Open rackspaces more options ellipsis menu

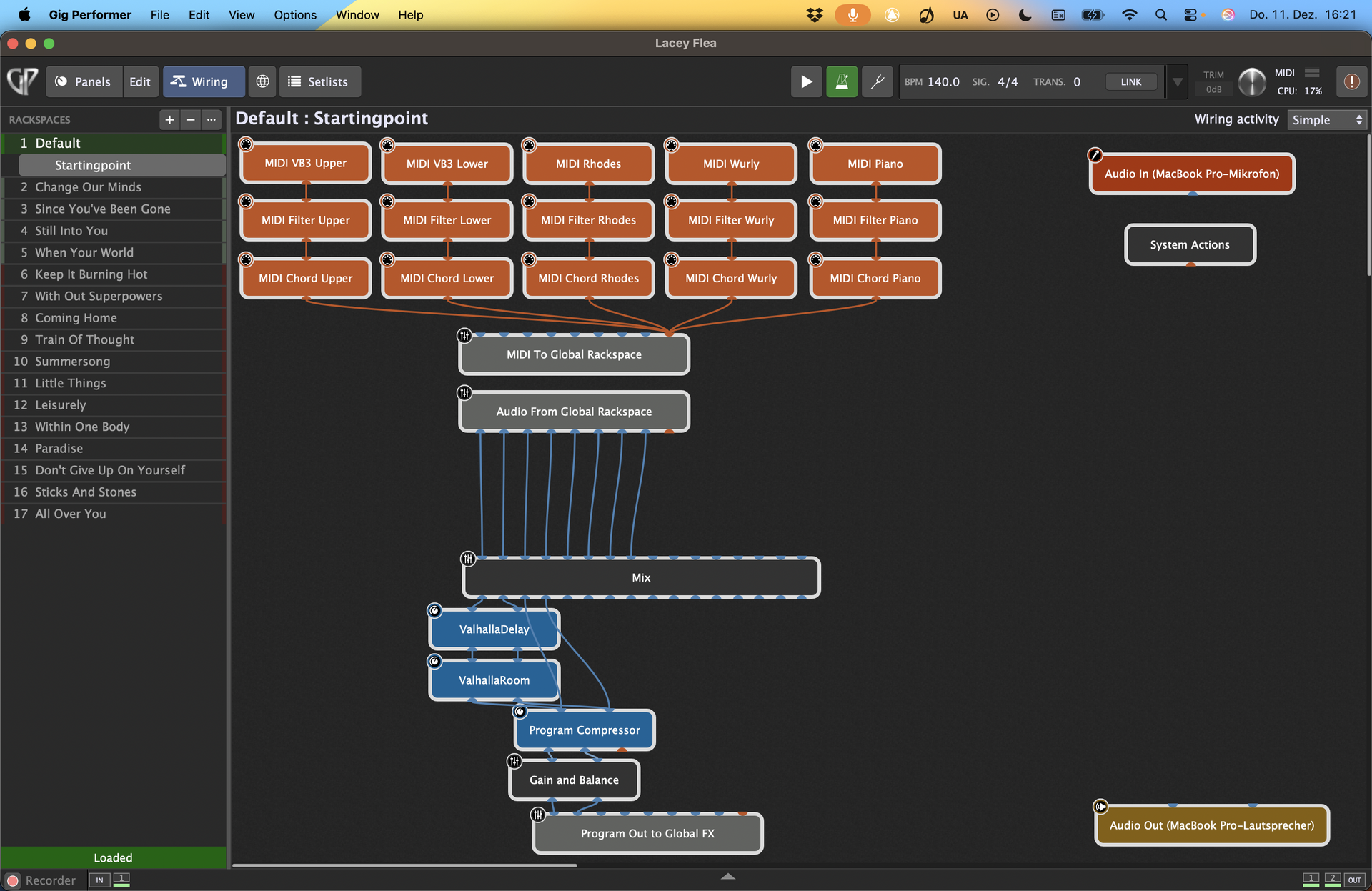[x=211, y=120]
